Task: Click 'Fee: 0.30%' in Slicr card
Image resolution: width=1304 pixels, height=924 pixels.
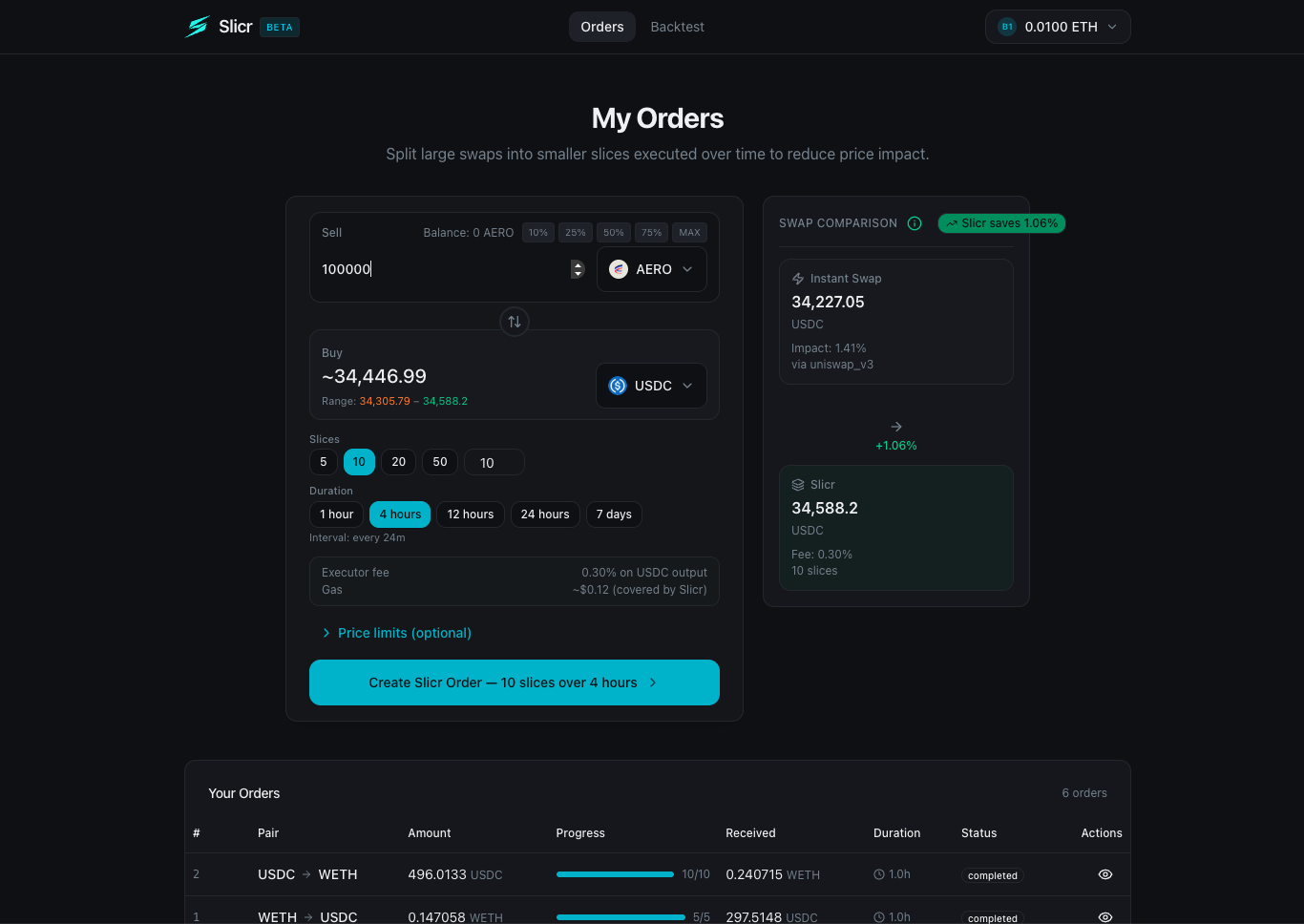Action: point(822,555)
